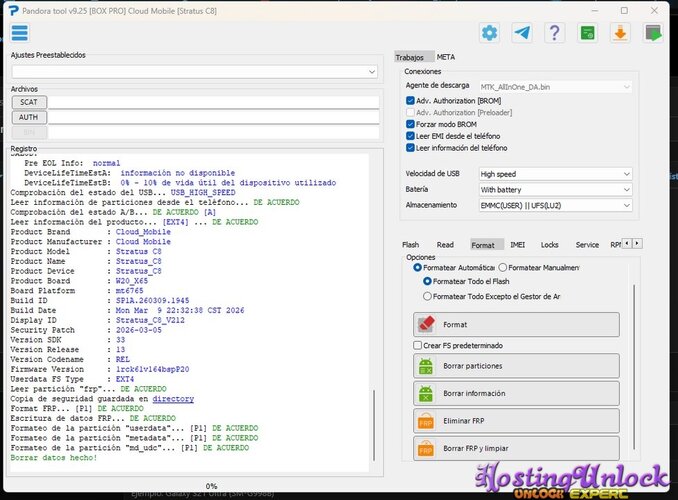This screenshot has width=678, height=500.
Task: Click the orange download arrow icon
Action: [x=620, y=33]
